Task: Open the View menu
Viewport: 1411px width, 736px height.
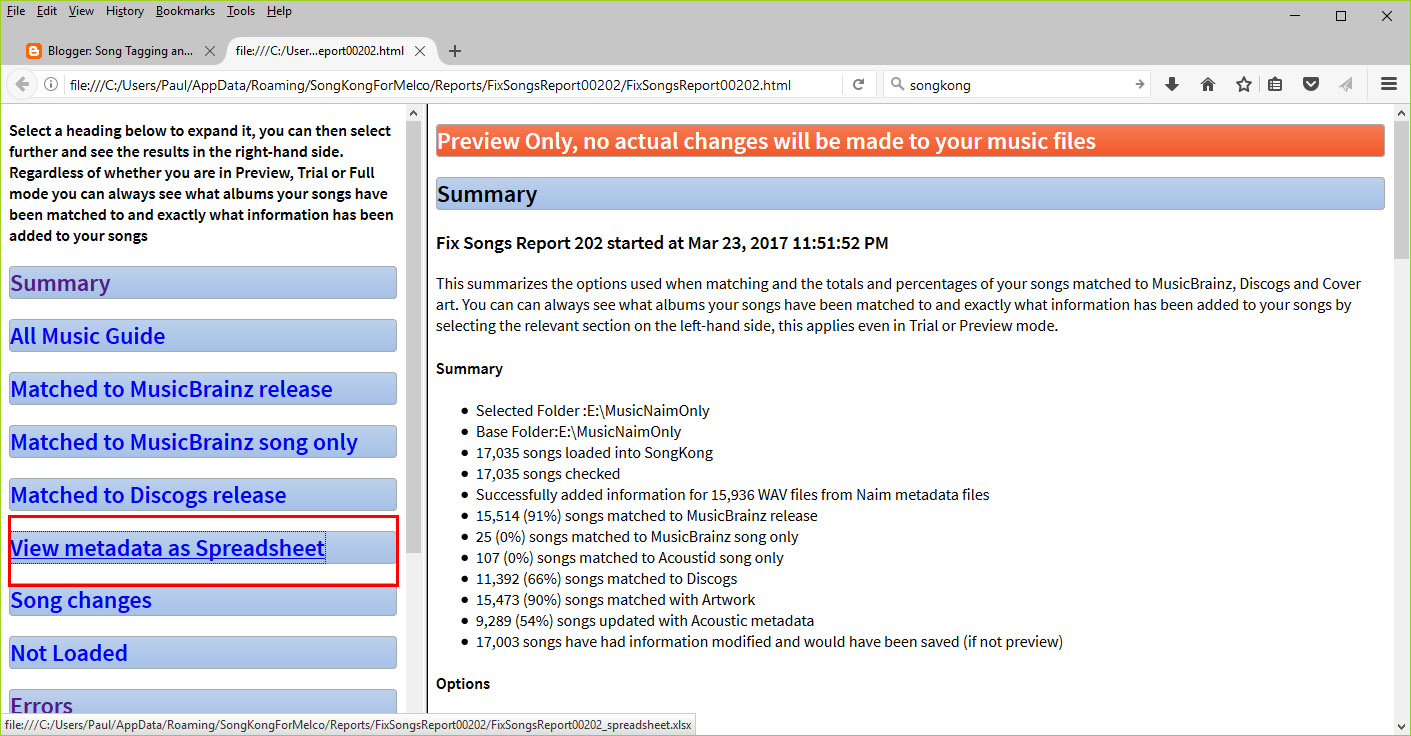Action: (x=81, y=11)
